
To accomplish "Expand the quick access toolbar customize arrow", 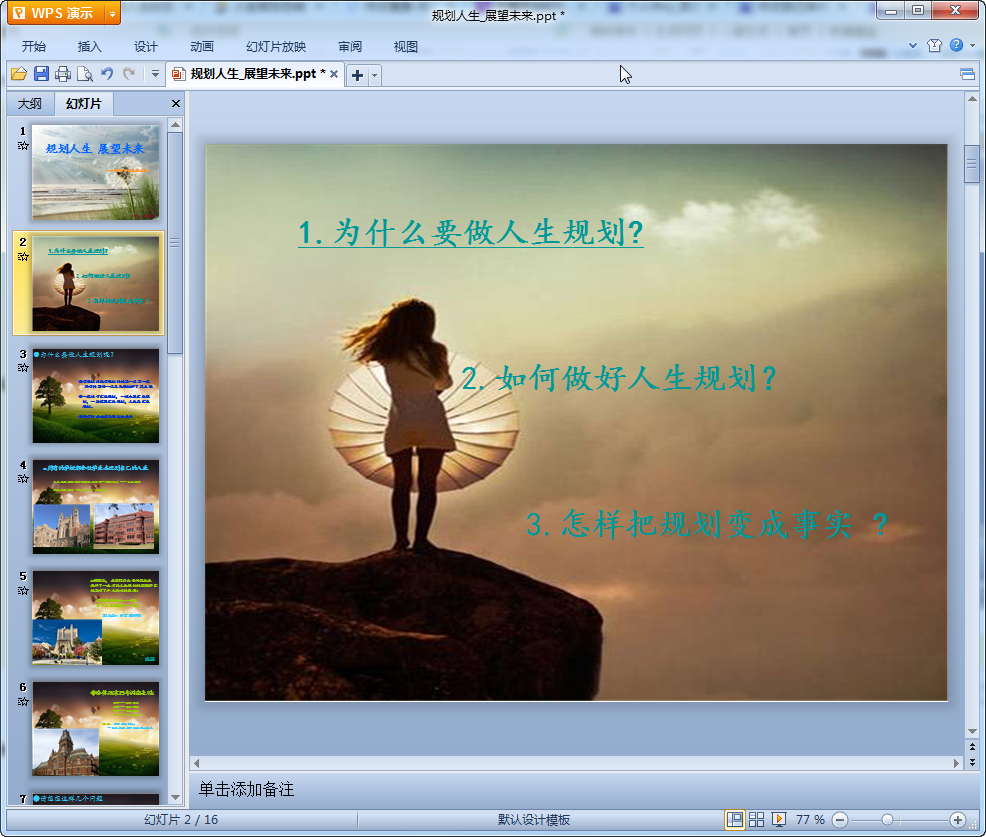I will click(155, 74).
